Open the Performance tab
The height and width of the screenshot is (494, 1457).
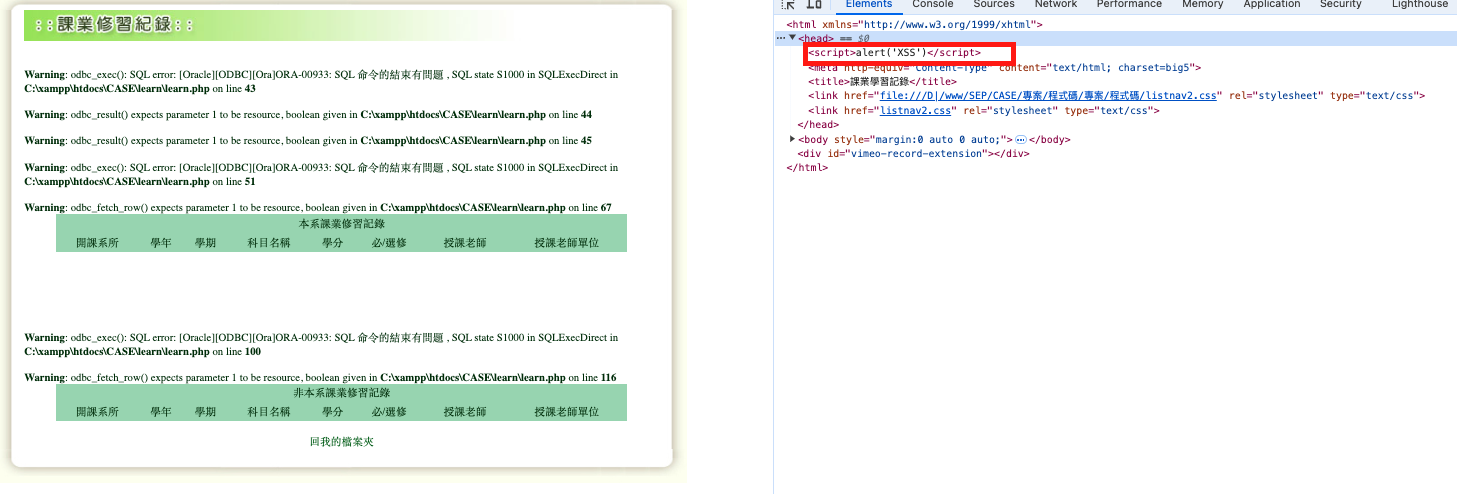click(x=1129, y=5)
